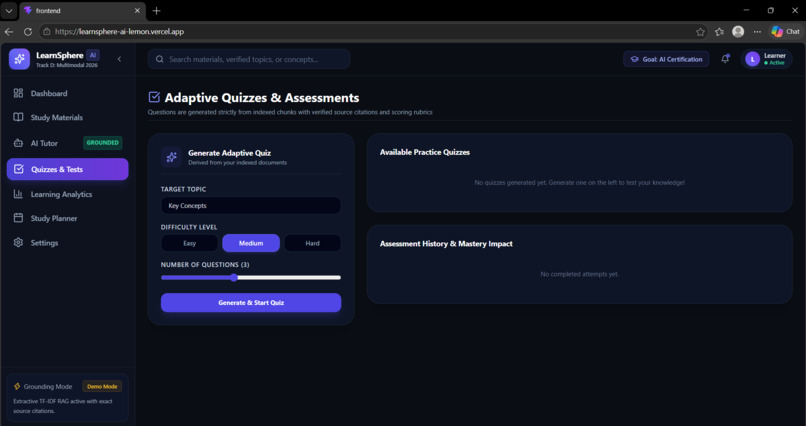The height and width of the screenshot is (426, 806).
Task: Click the Goal graduation cap icon
Action: (634, 59)
